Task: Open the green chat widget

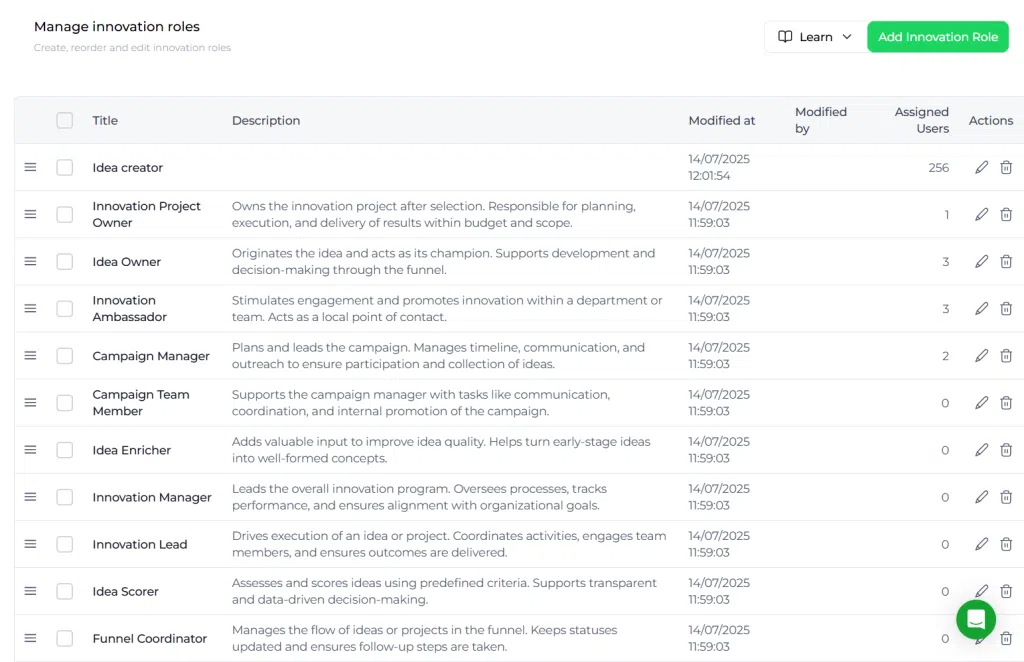Action: (976, 619)
